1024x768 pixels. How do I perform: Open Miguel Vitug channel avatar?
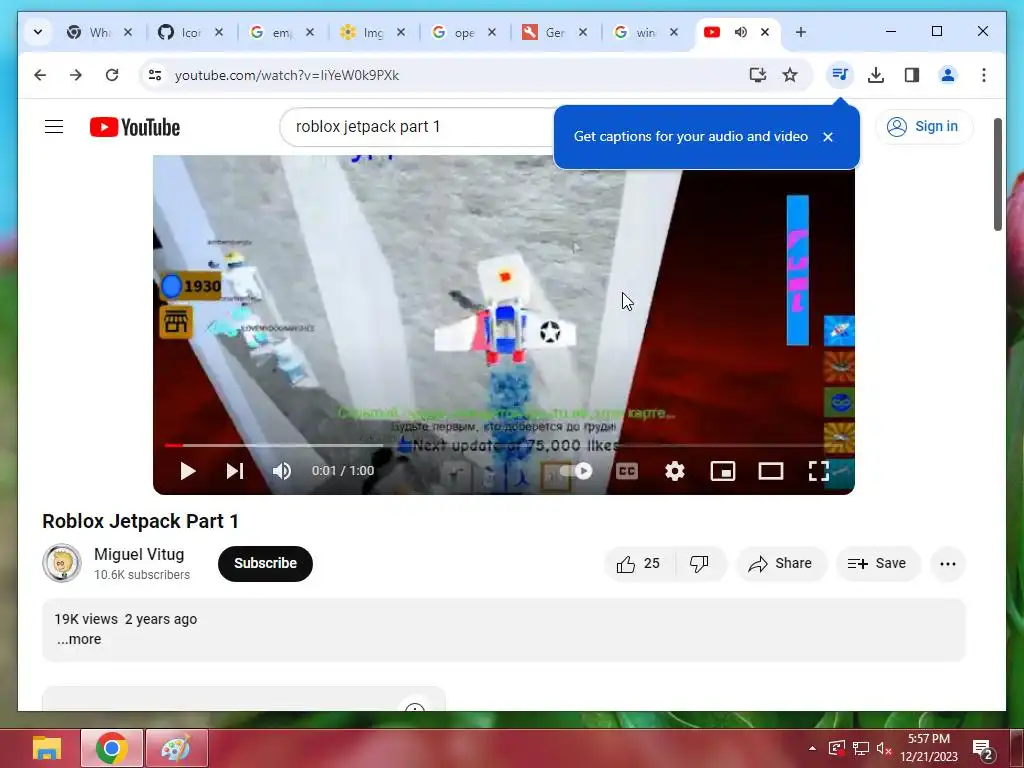[62, 563]
